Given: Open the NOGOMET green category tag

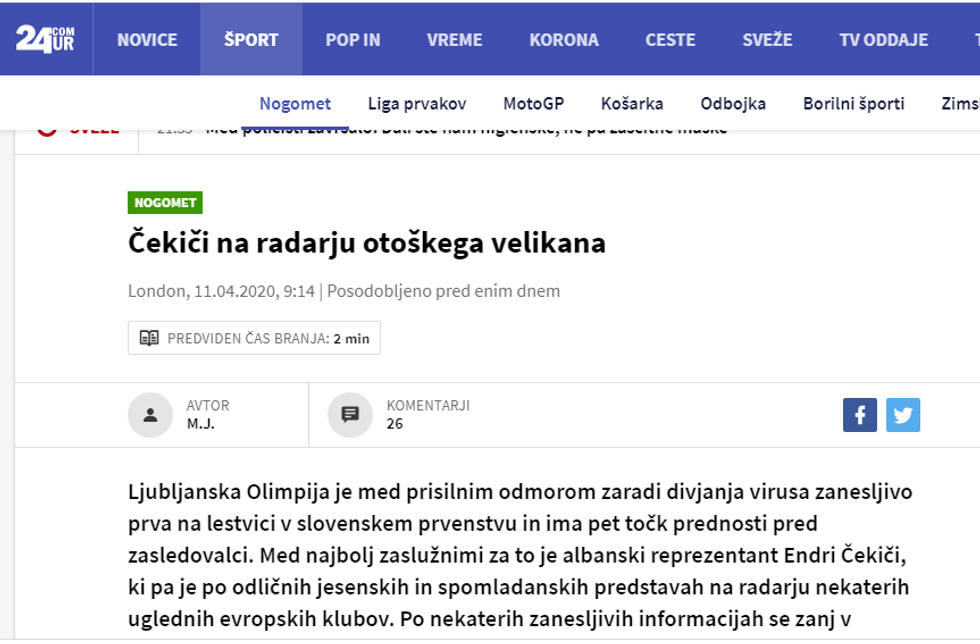Looking at the screenshot, I should [x=165, y=202].
